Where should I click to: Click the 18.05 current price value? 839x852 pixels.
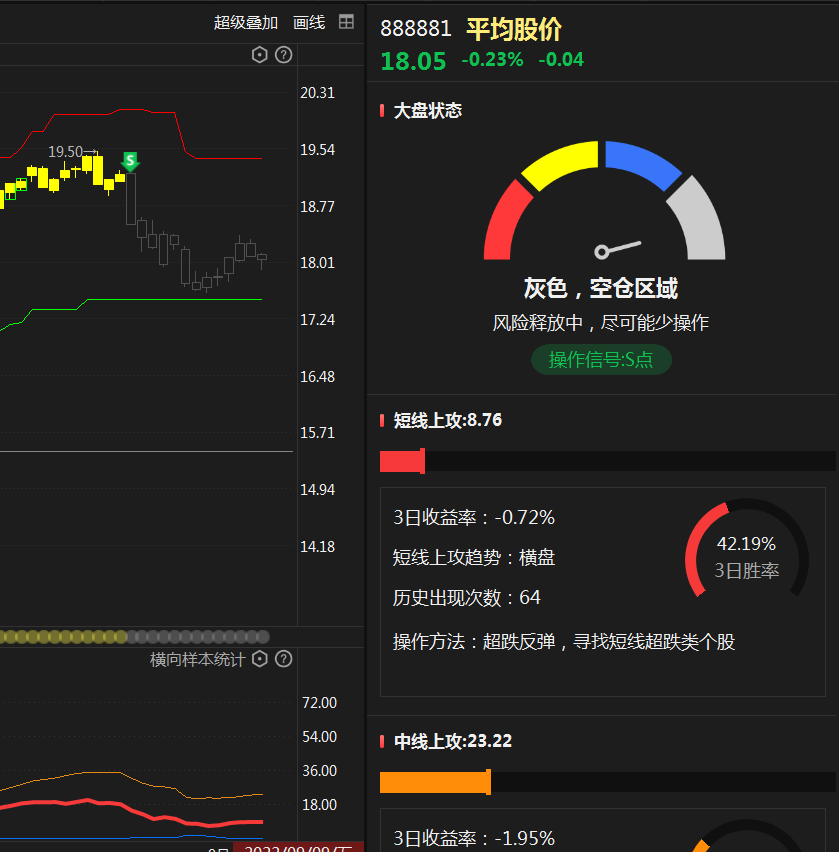pos(413,61)
